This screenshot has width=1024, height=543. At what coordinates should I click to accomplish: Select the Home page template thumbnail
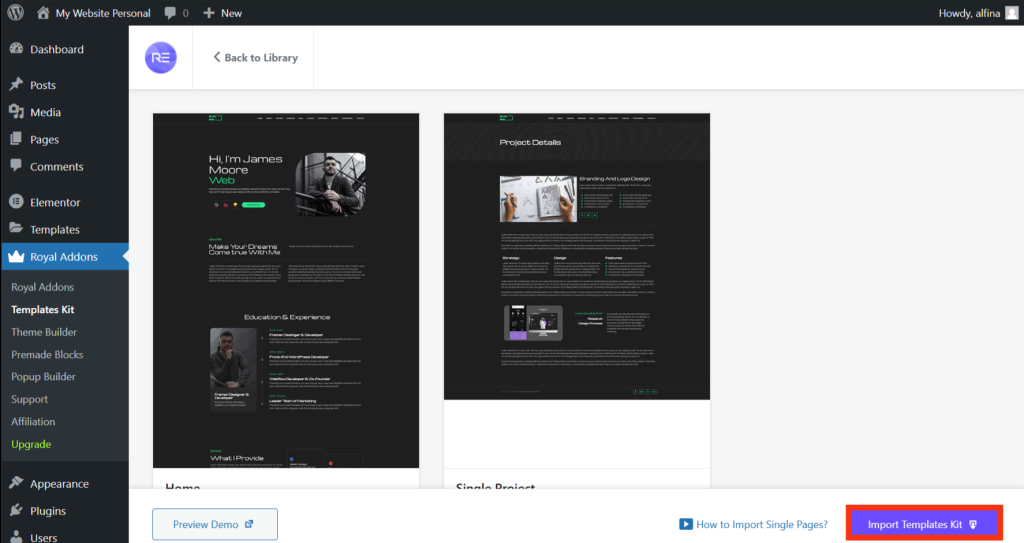tap(285, 290)
